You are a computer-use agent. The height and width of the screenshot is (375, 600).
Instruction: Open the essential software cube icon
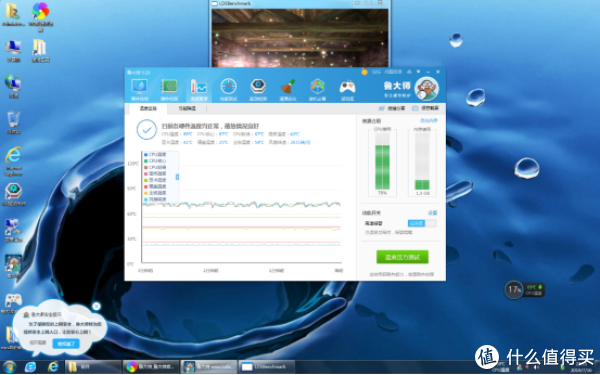318,90
